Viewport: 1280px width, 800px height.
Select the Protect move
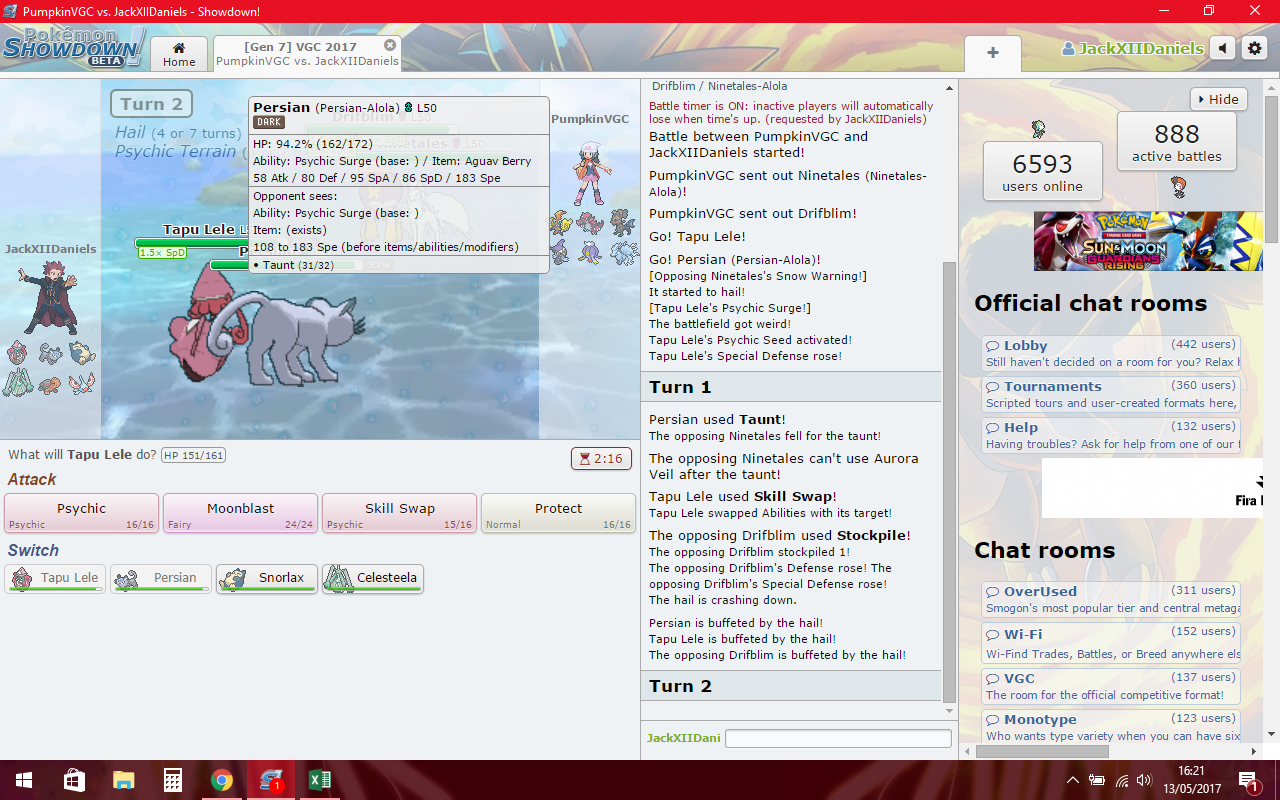(558, 513)
